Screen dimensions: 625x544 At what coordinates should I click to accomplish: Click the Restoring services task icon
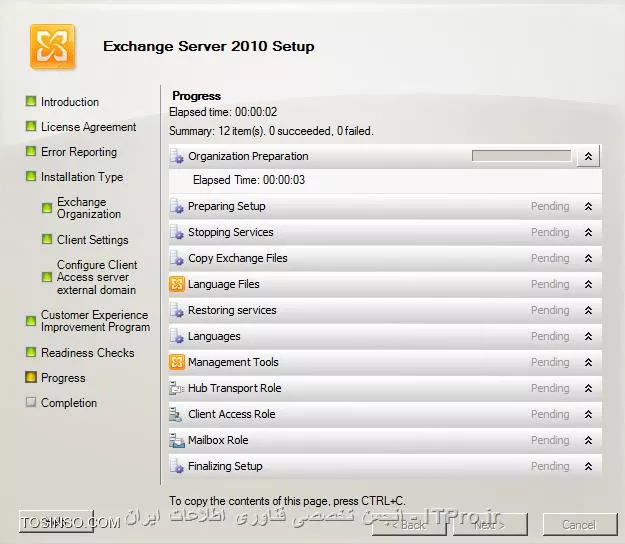(x=177, y=310)
